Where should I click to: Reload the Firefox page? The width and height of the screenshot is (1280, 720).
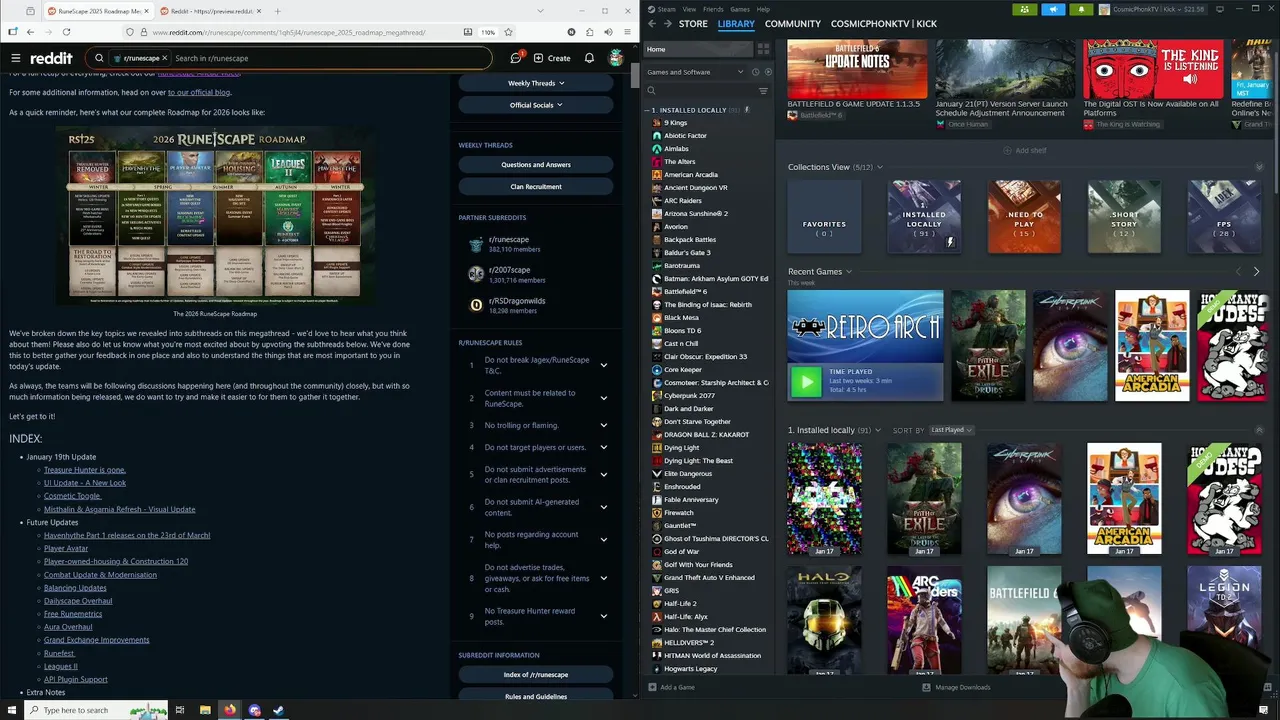[x=66, y=32]
